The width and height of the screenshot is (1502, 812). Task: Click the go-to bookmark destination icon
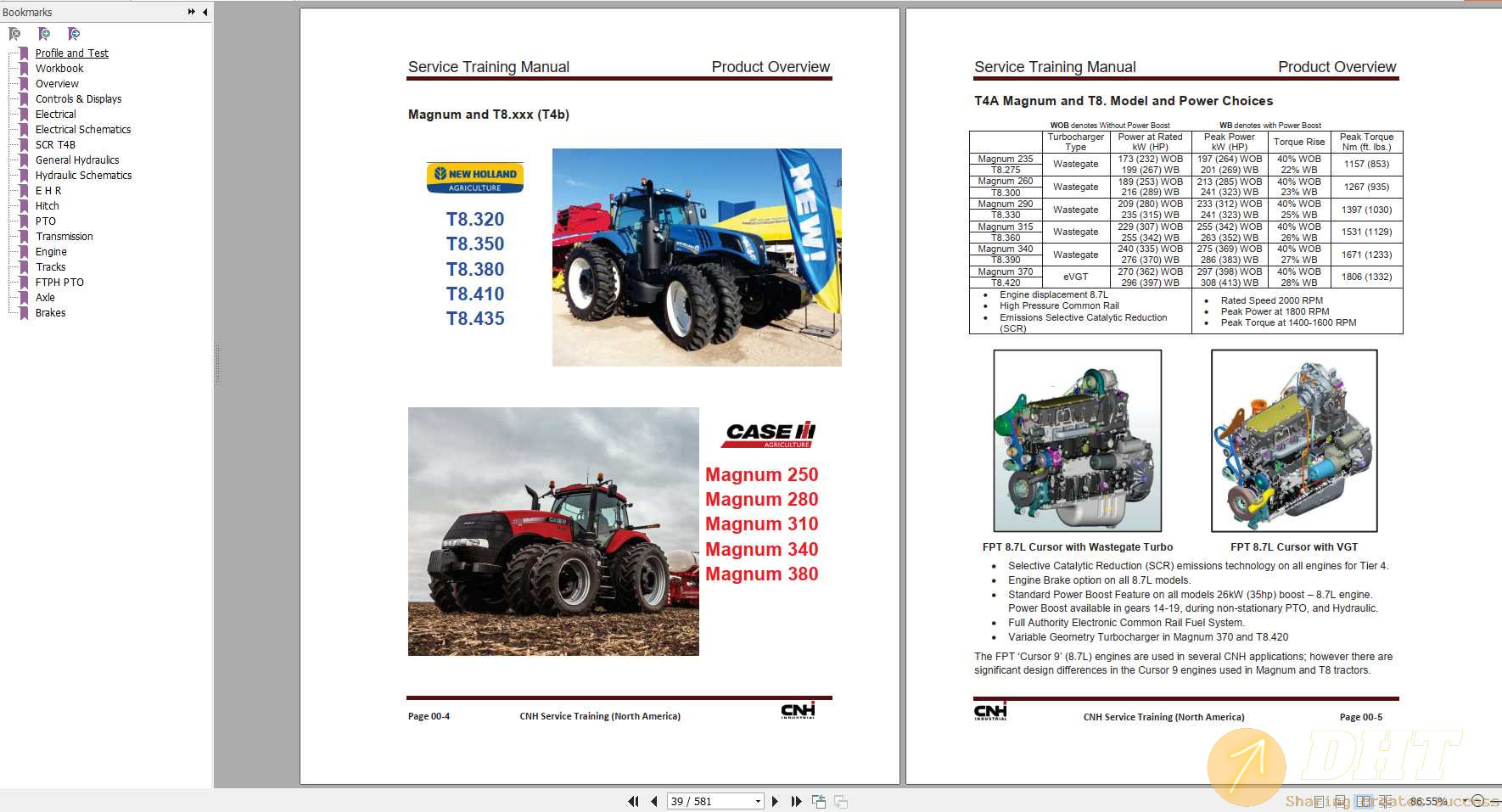(x=74, y=34)
